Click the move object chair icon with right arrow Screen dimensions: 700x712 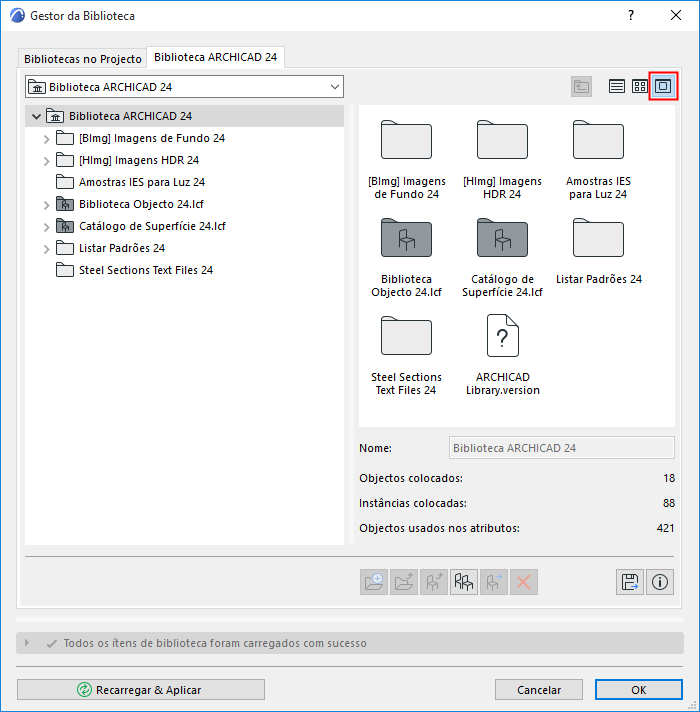point(493,582)
